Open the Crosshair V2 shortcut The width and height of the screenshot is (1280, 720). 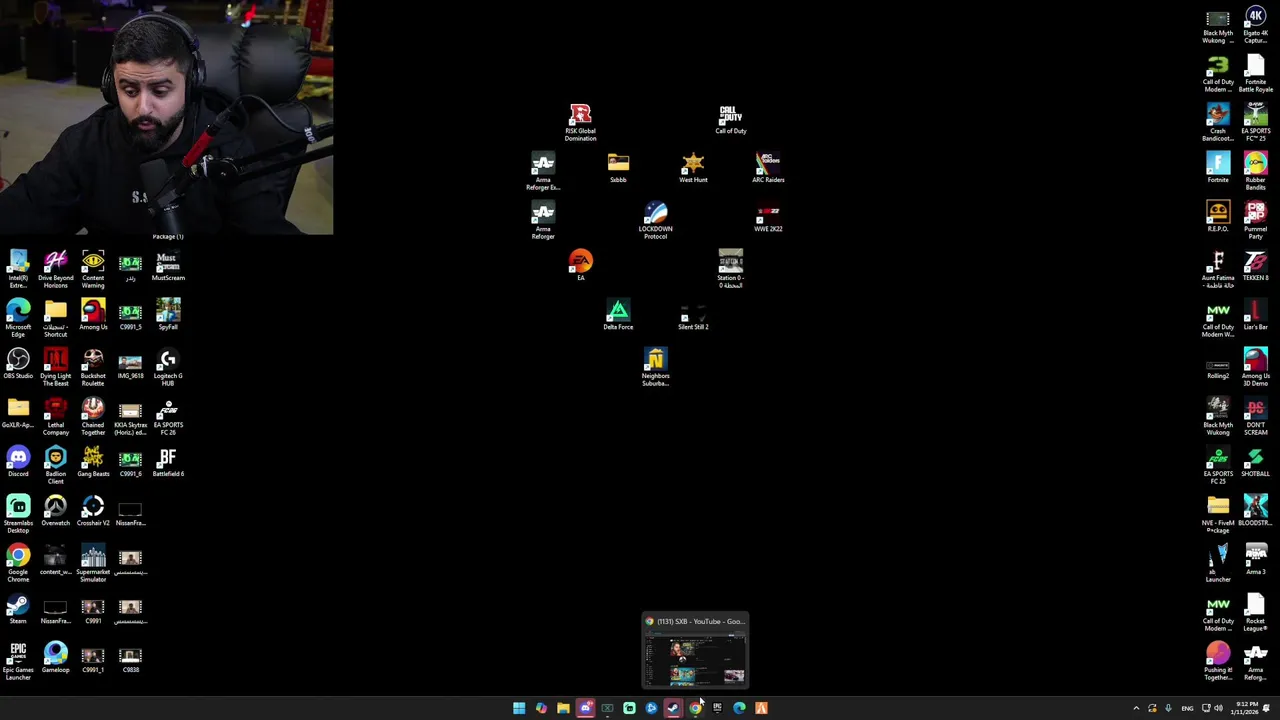[93, 511]
